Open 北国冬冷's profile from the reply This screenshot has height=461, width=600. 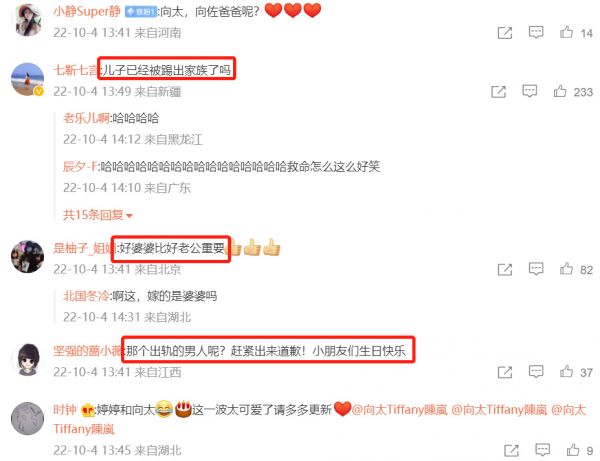click(x=86, y=296)
